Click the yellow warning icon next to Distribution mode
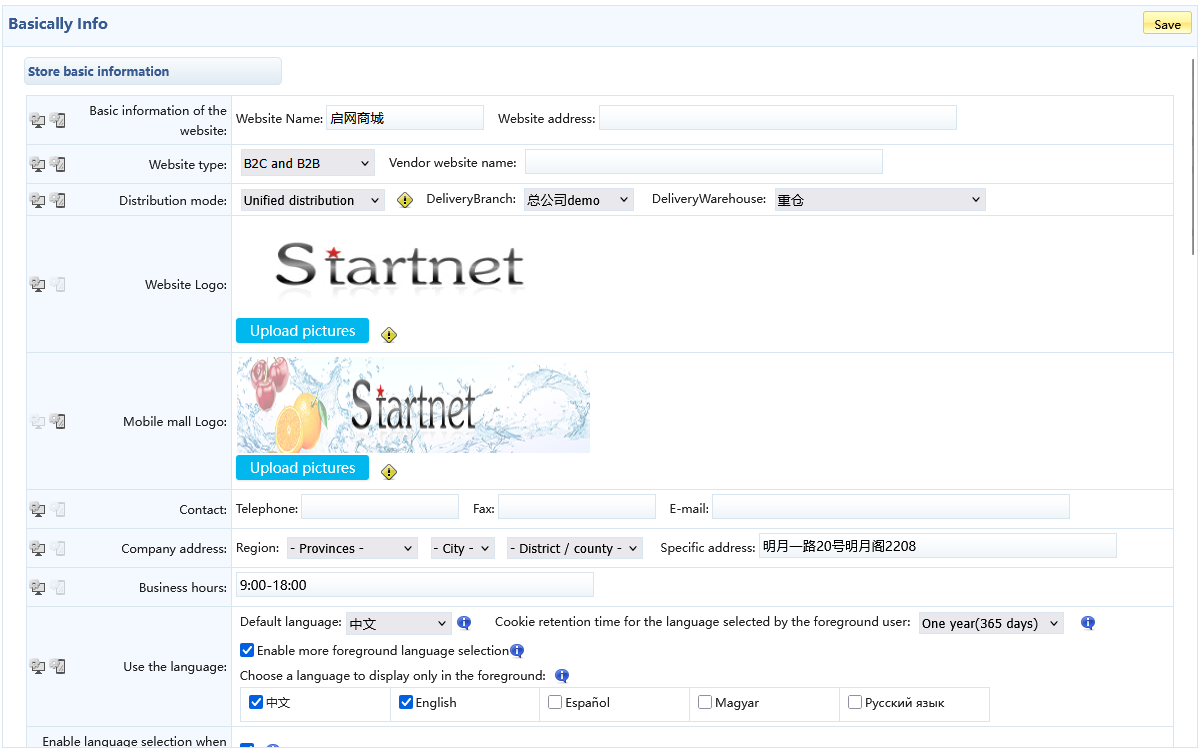Image resolution: width=1203 pixels, height=753 pixels. click(404, 200)
